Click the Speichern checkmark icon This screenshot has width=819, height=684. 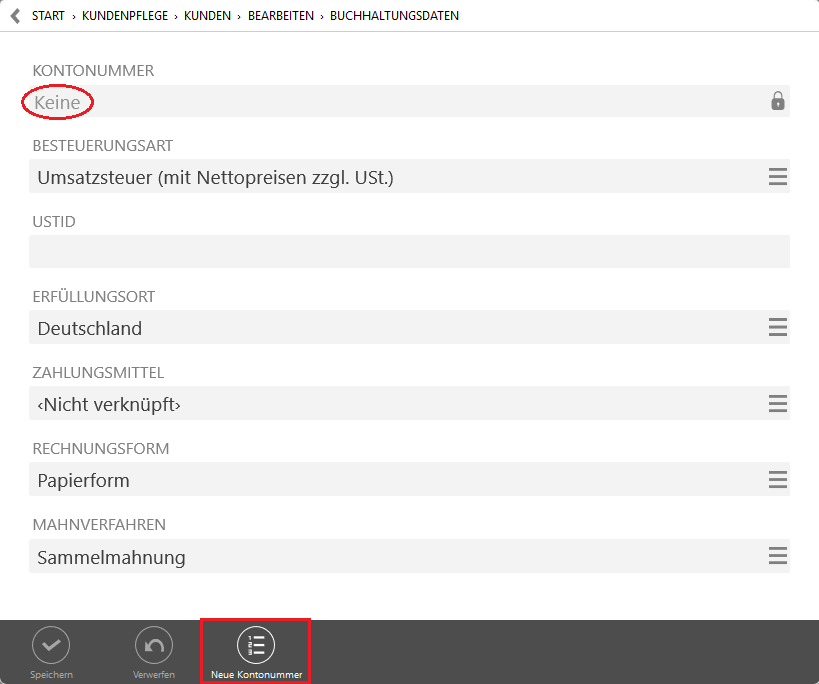(x=51, y=645)
